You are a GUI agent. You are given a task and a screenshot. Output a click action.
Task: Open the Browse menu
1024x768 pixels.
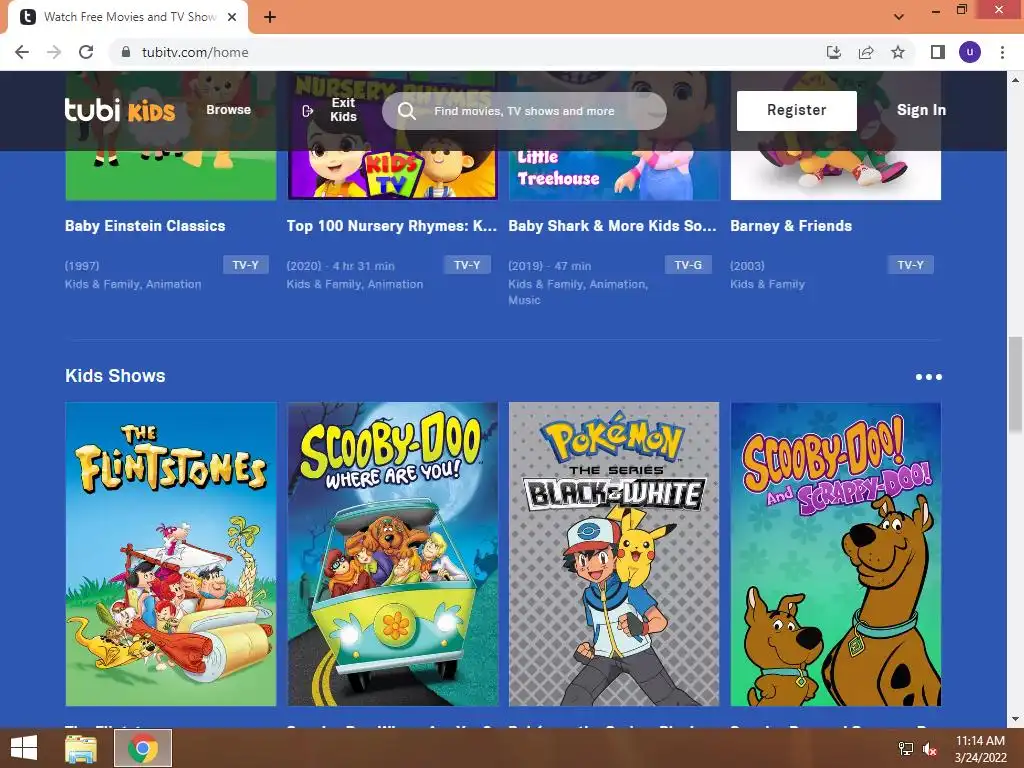click(x=229, y=110)
